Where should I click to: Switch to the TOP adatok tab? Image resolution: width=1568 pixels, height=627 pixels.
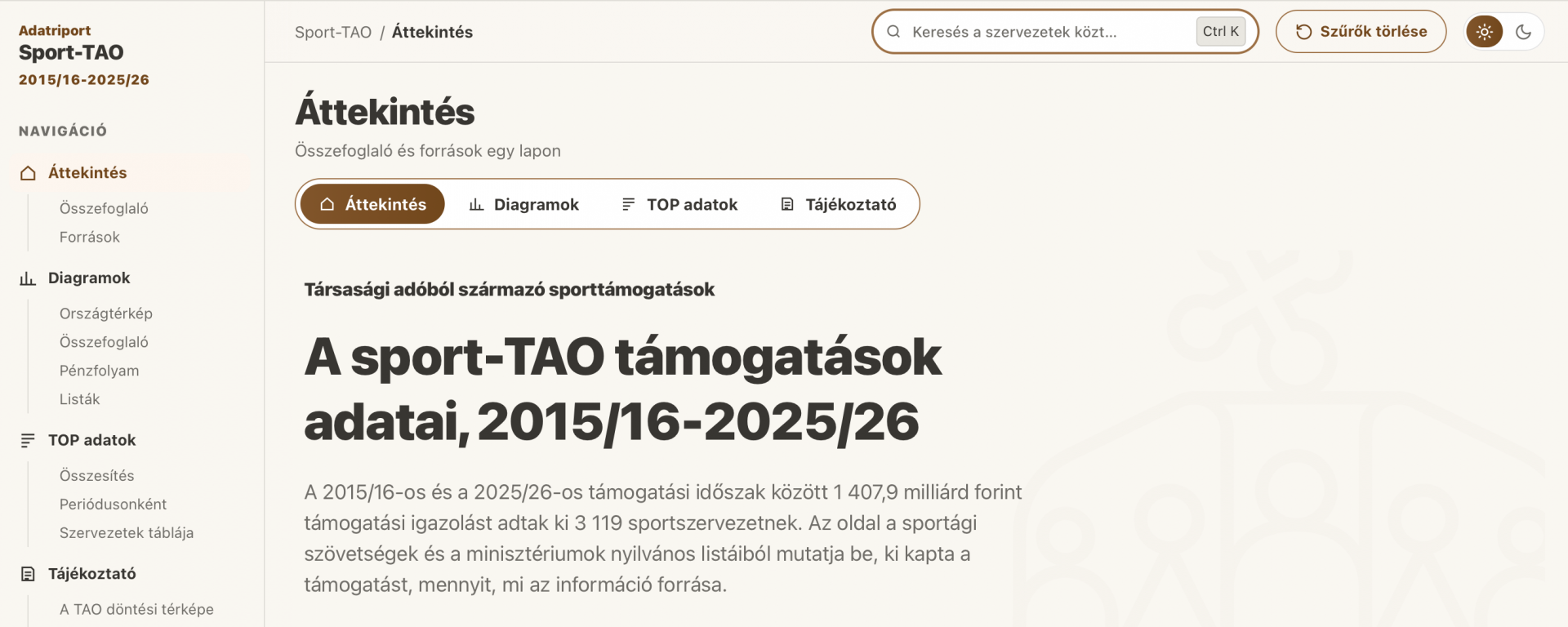click(679, 204)
